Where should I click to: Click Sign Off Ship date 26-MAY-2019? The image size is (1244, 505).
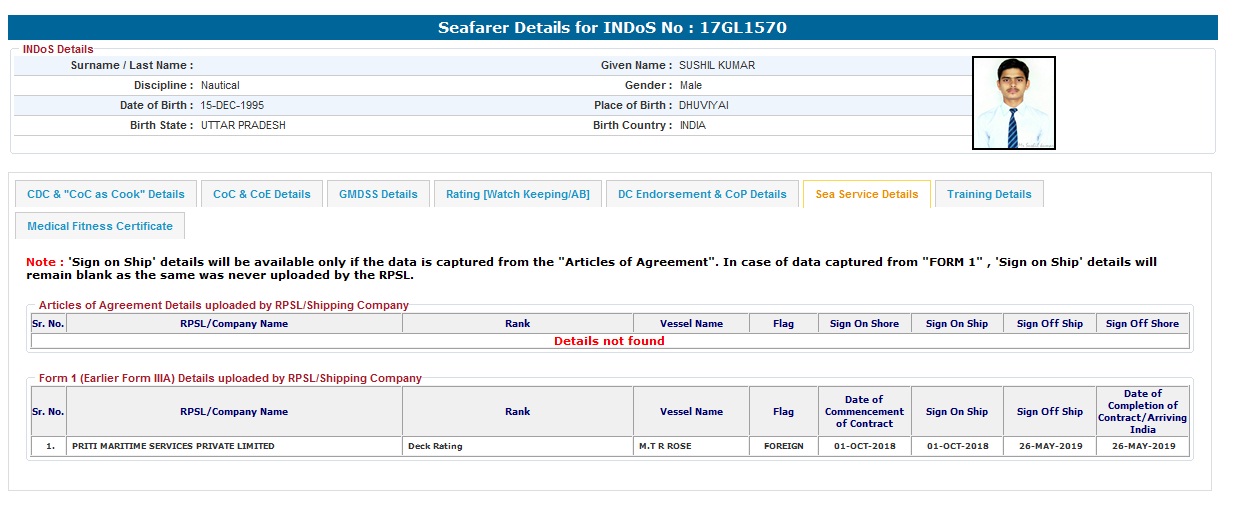[1049, 446]
